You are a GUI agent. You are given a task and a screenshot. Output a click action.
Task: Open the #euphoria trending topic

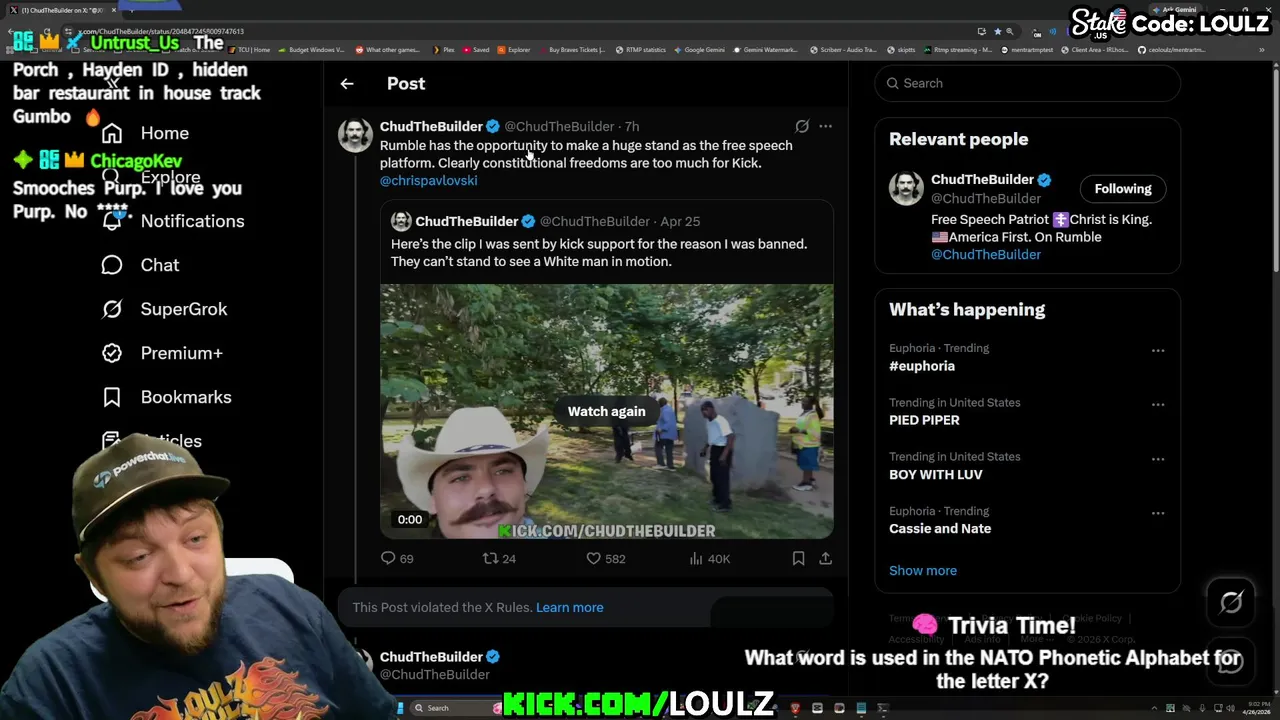click(921, 366)
